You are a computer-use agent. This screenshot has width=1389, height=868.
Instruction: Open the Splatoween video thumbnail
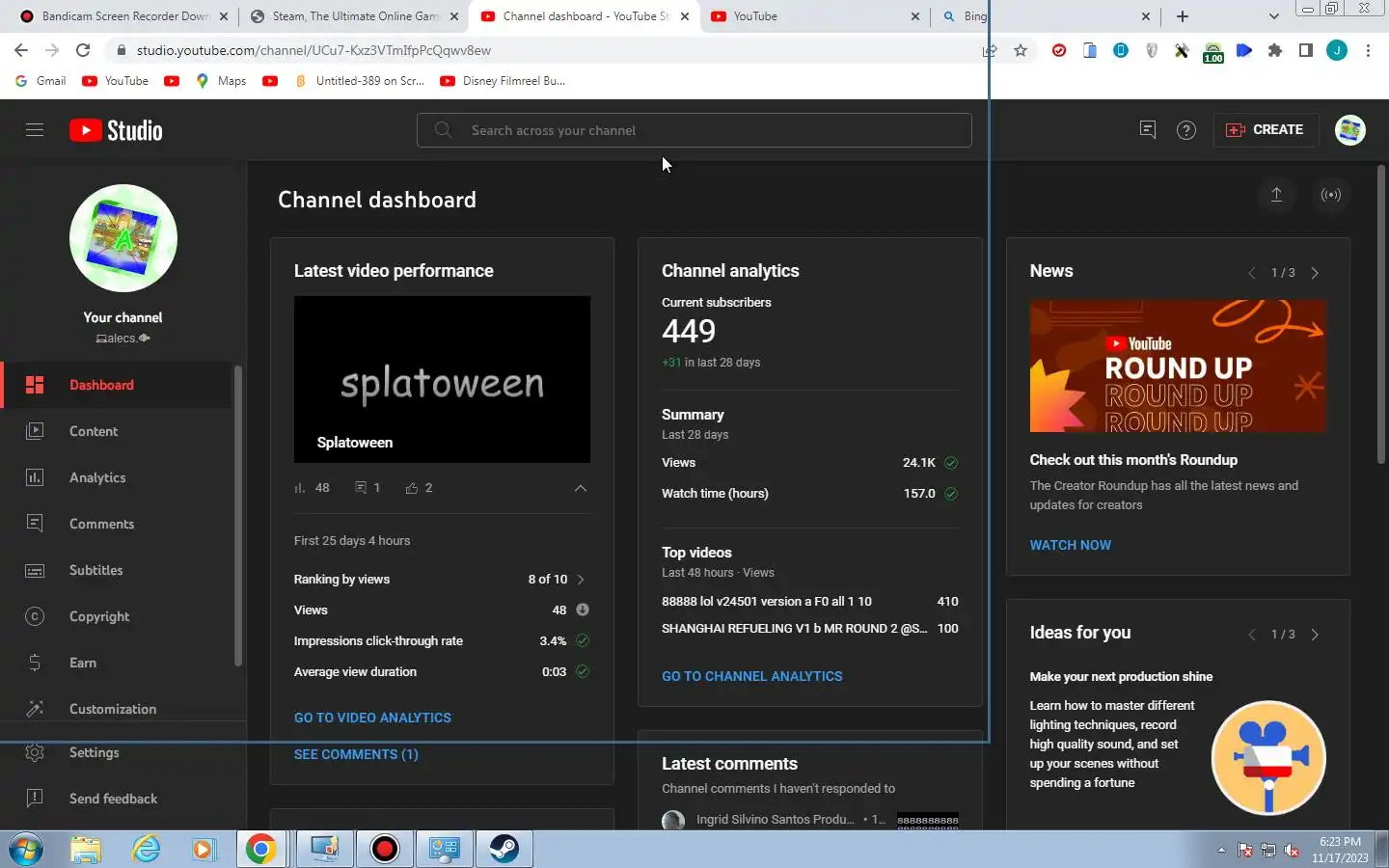click(442, 379)
